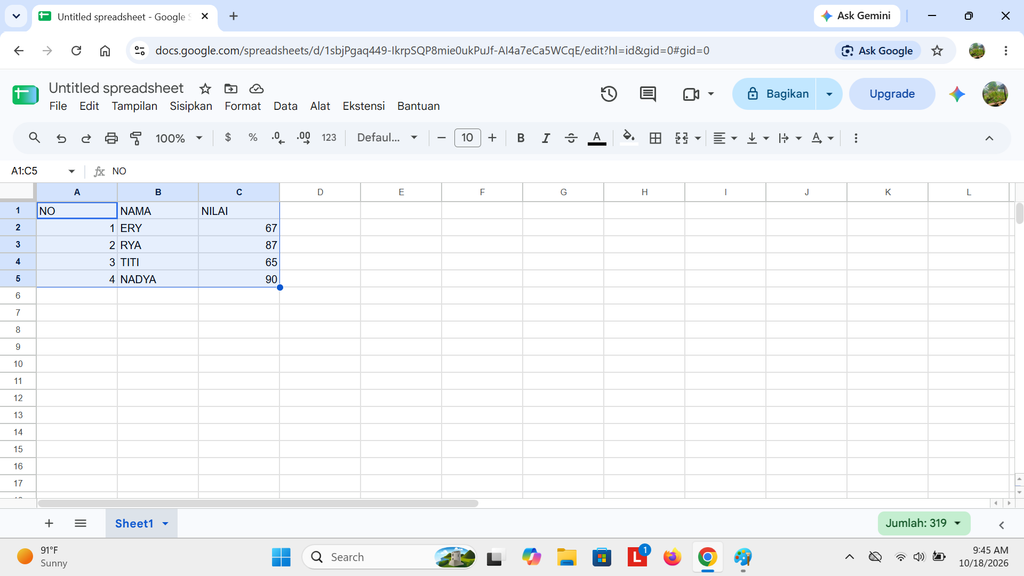
Task: Expand Bagikan quick share dropdown
Action: tap(829, 94)
